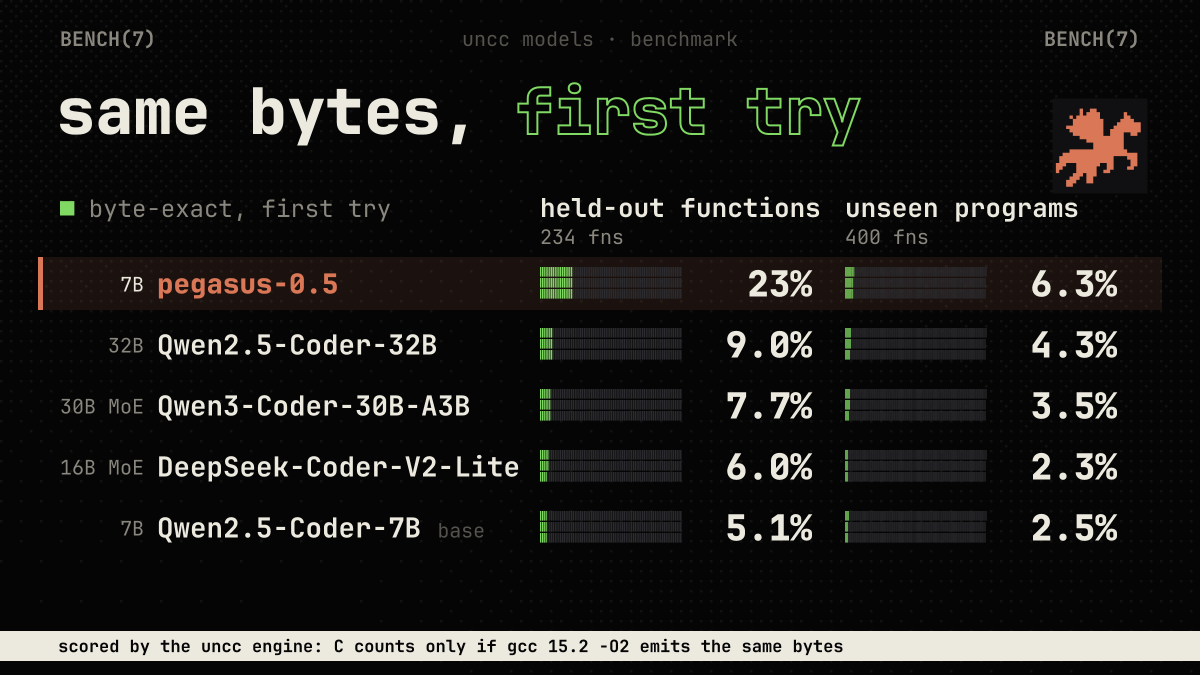The height and width of the screenshot is (675, 1200).
Task: Click the orange pegasus pixel-art logo
Action: (x=1100, y=146)
